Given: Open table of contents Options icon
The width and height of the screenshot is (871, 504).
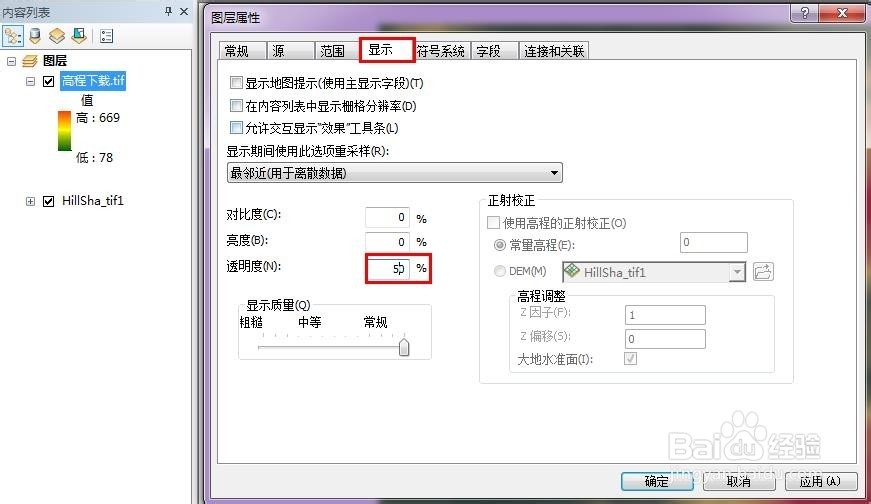Looking at the screenshot, I should click(x=106, y=37).
